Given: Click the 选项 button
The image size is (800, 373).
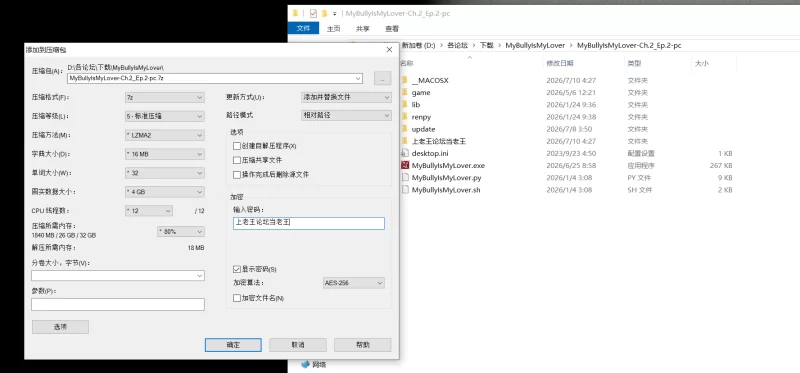Looking at the screenshot, I should coord(60,327).
